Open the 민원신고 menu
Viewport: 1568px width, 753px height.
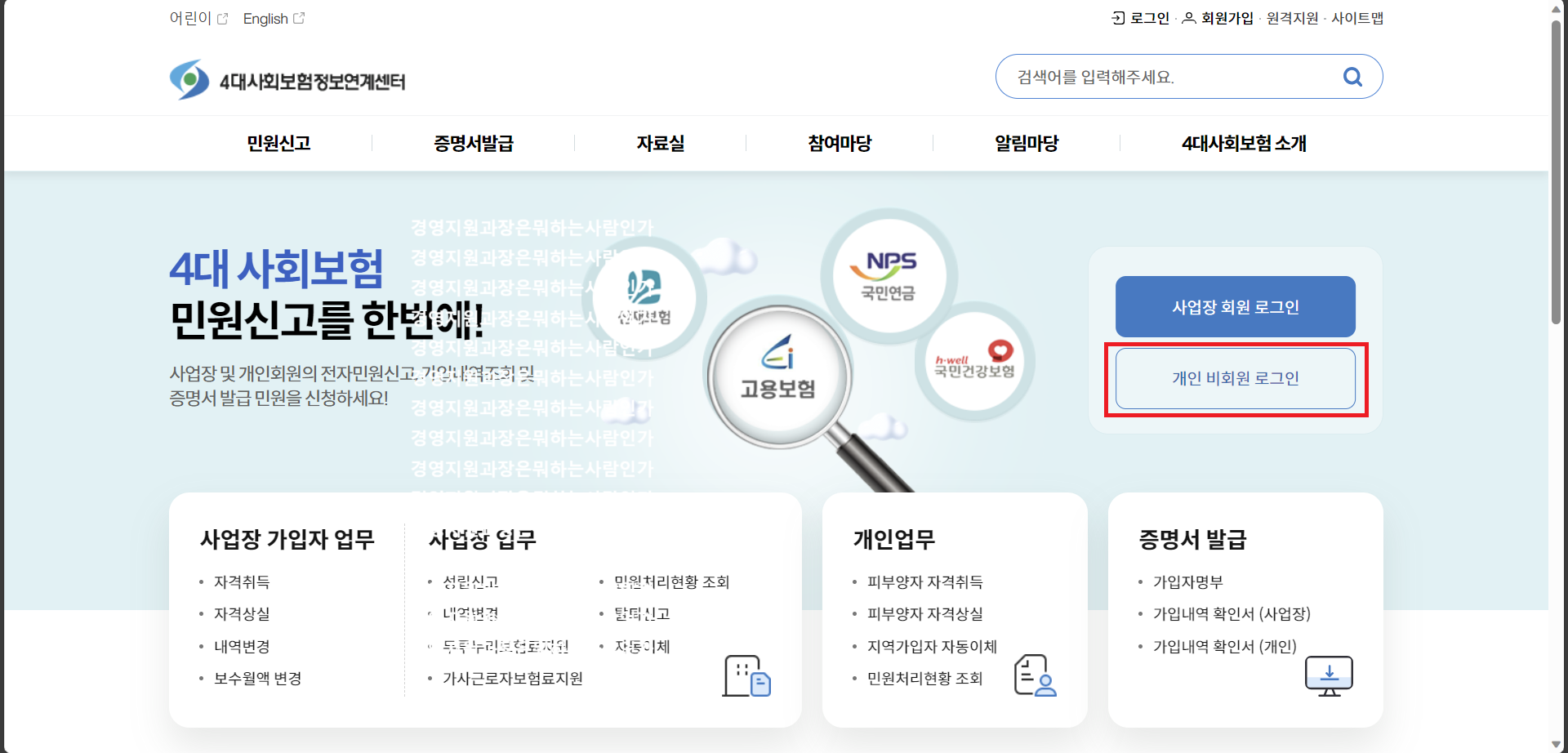278,143
